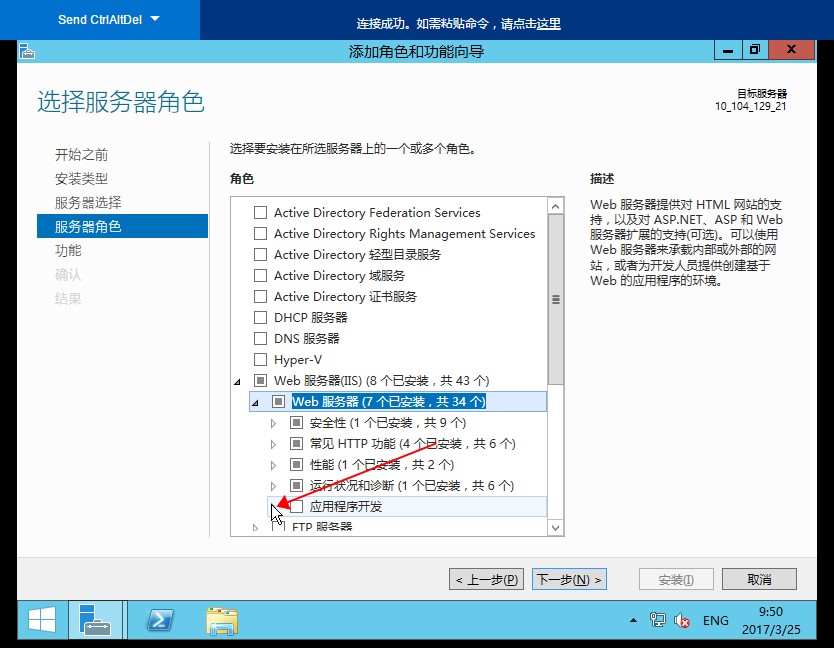Click 下一步(N) next button
Image resolution: width=834 pixels, height=648 pixels.
click(x=569, y=579)
